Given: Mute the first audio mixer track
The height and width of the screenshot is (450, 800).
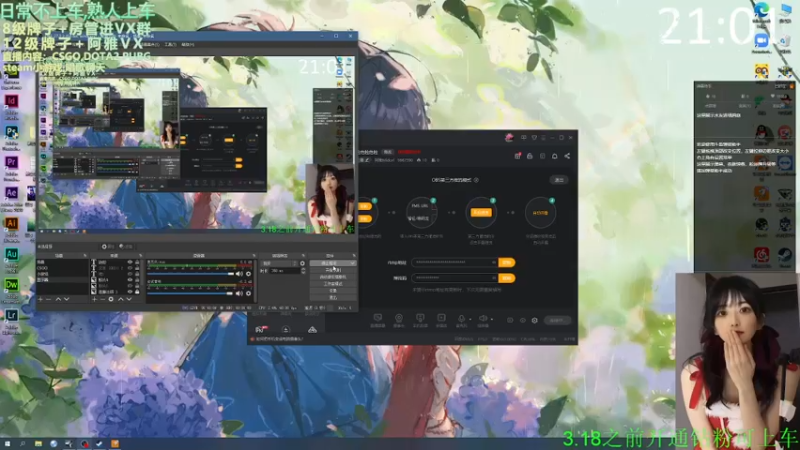Looking at the screenshot, I should tap(239, 273).
